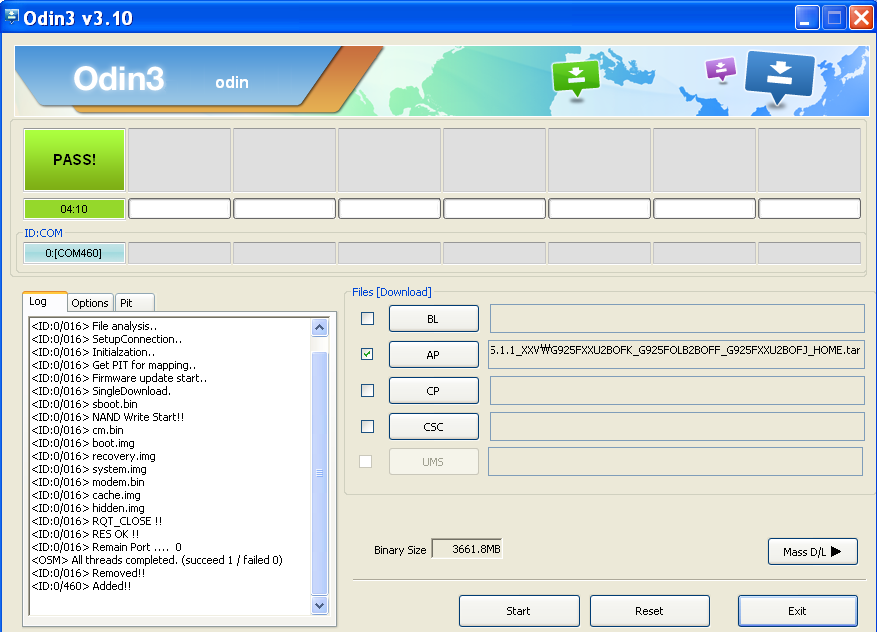Click the Odin3 title bar app icon
The image size is (877, 632).
tap(11, 17)
